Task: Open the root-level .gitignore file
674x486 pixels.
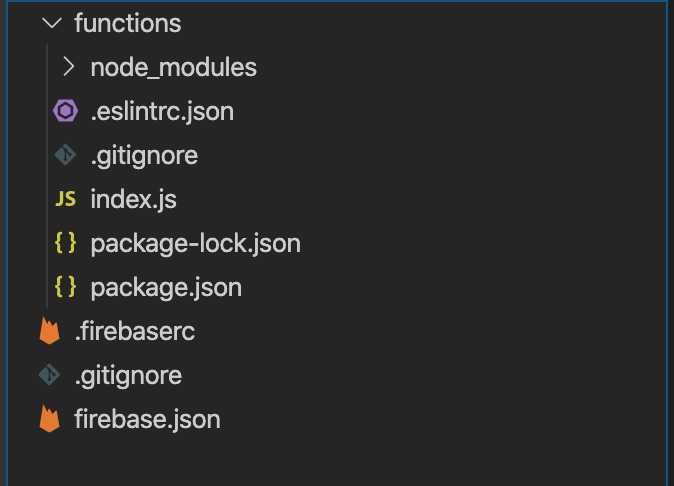Action: click(x=128, y=376)
